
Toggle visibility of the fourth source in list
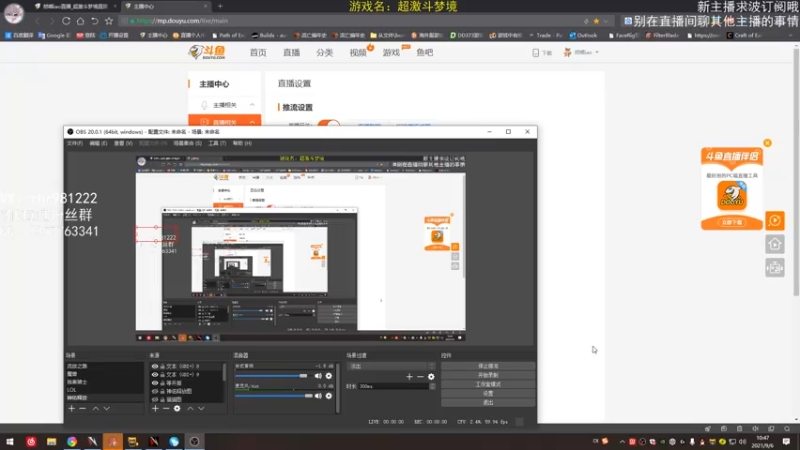tap(155, 391)
